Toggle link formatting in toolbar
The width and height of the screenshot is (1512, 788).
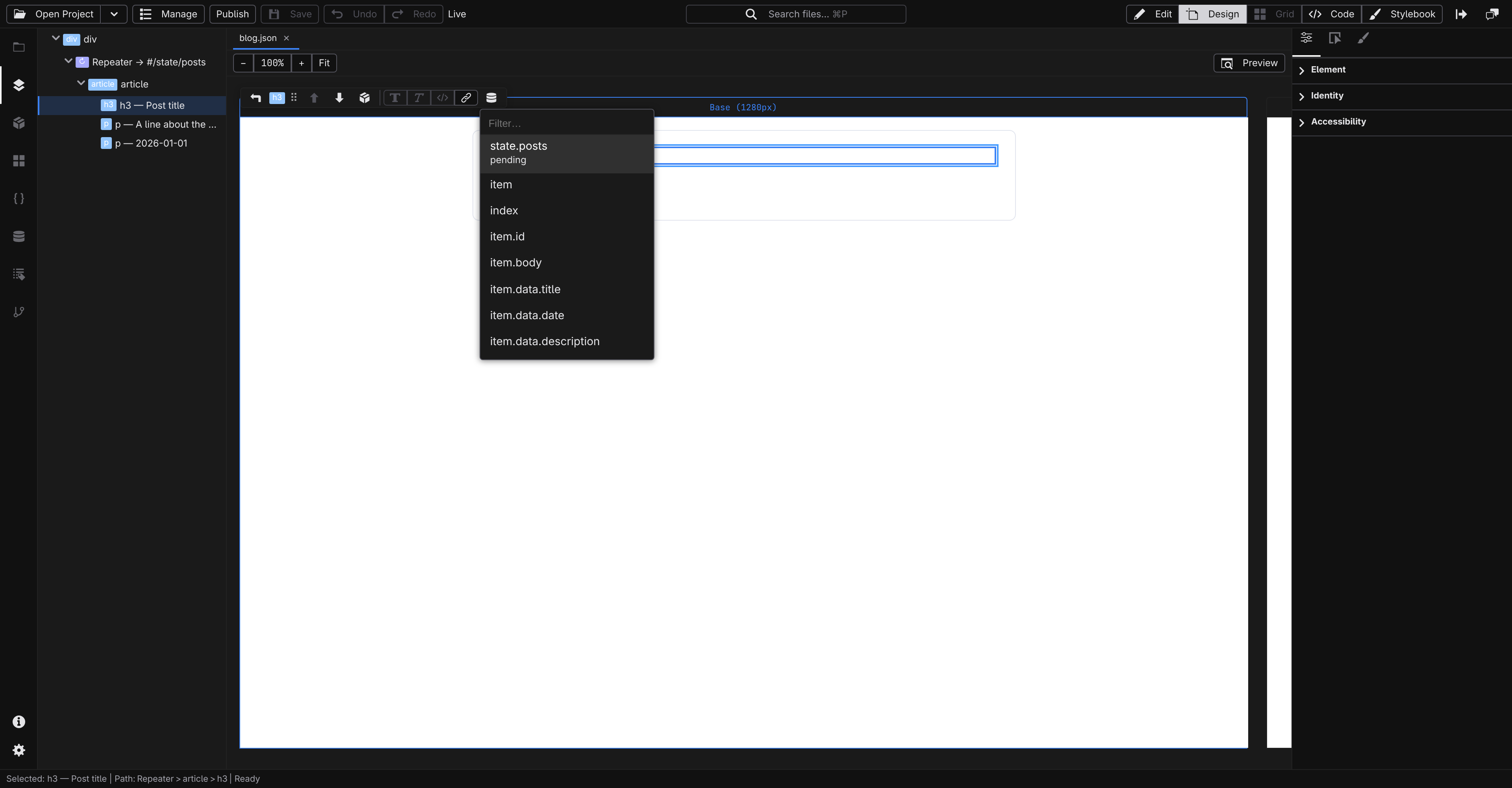[x=466, y=97]
